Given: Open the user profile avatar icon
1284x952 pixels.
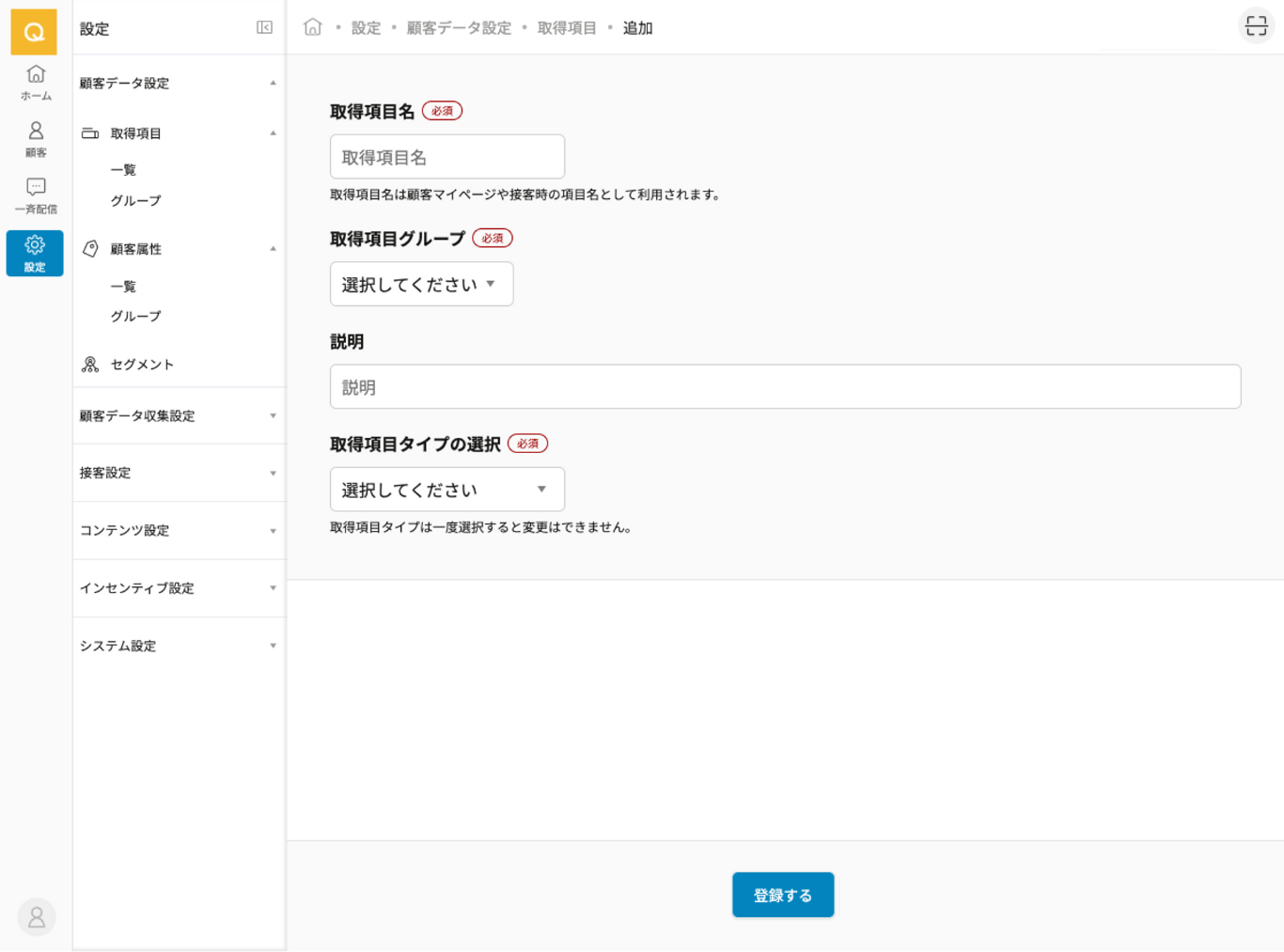Looking at the screenshot, I should pos(37,916).
